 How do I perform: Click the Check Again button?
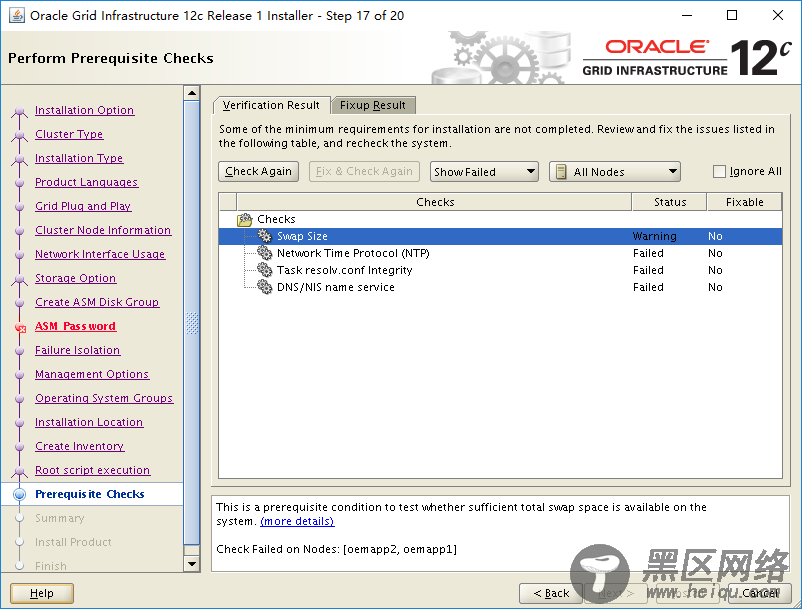tap(258, 171)
